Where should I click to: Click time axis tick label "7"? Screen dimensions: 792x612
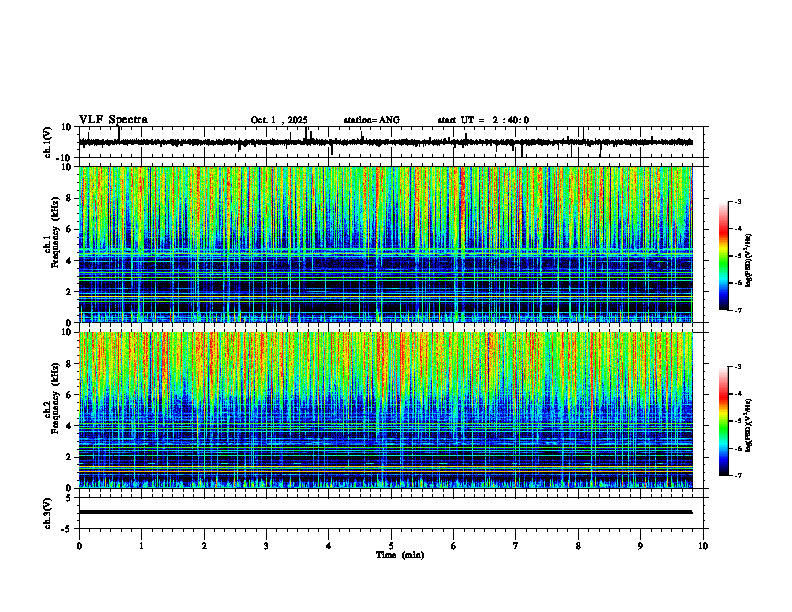point(516,546)
